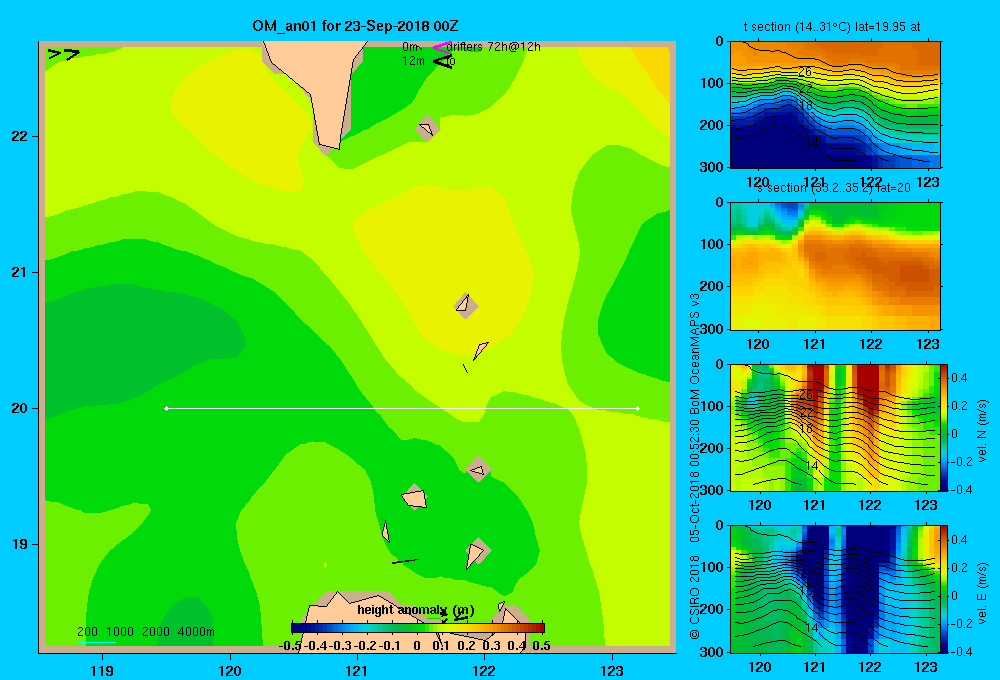Click the 'height anomaly (m)' colorbar label
Screen dimensions: 1000x680
click(x=415, y=610)
